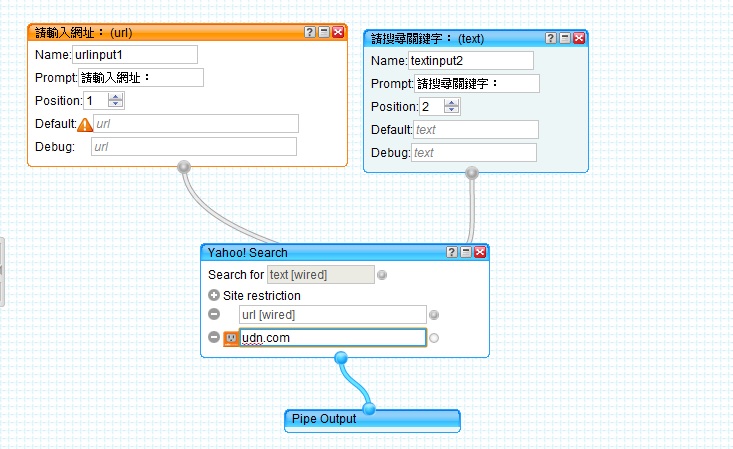Select the Pipe Output module
This screenshot has height=449, width=733.
point(372,419)
